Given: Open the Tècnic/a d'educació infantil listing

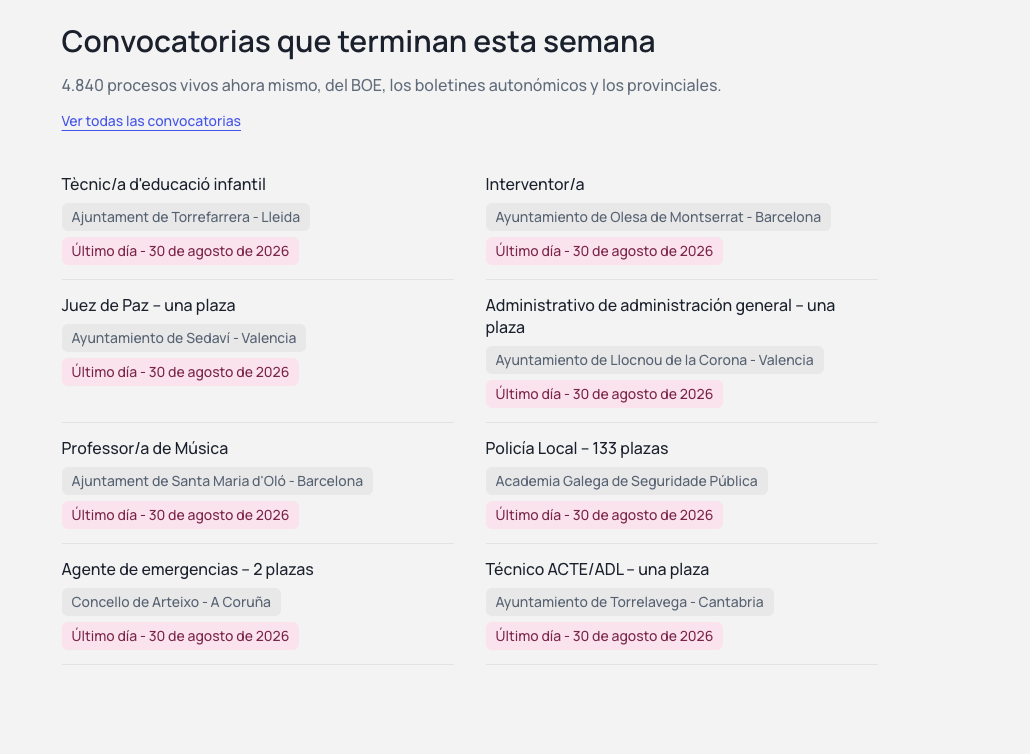Looking at the screenshot, I should 164,185.
